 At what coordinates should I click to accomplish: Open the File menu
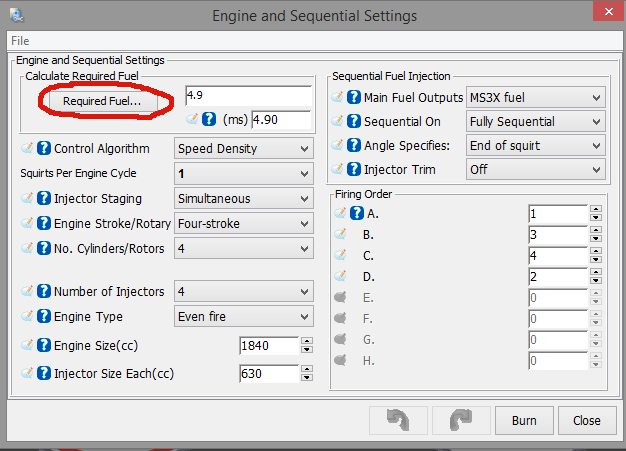tap(21, 42)
